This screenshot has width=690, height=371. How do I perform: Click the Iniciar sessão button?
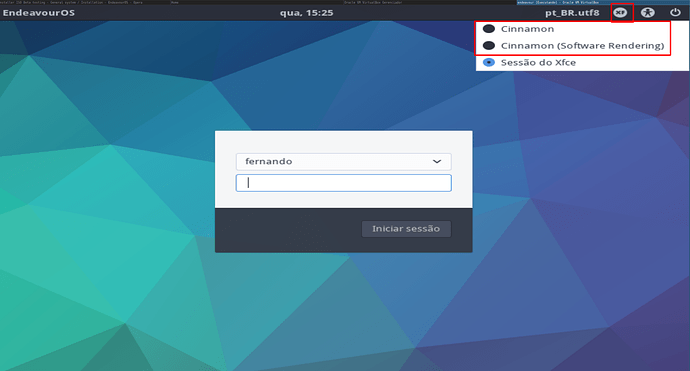point(406,229)
